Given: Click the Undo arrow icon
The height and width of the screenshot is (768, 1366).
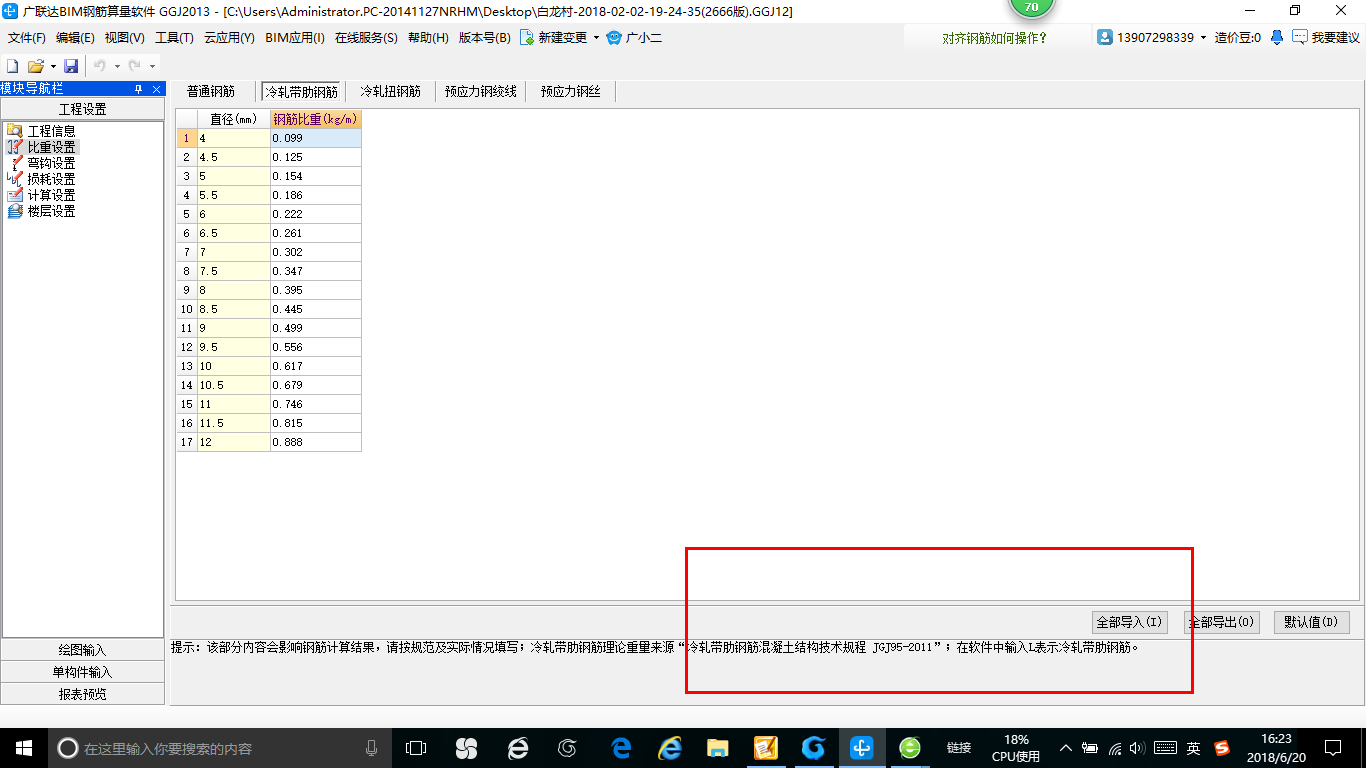Looking at the screenshot, I should [100, 66].
